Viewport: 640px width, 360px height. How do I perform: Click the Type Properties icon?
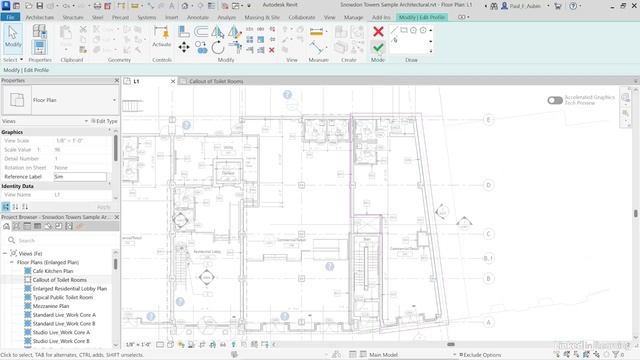[x=39, y=31]
